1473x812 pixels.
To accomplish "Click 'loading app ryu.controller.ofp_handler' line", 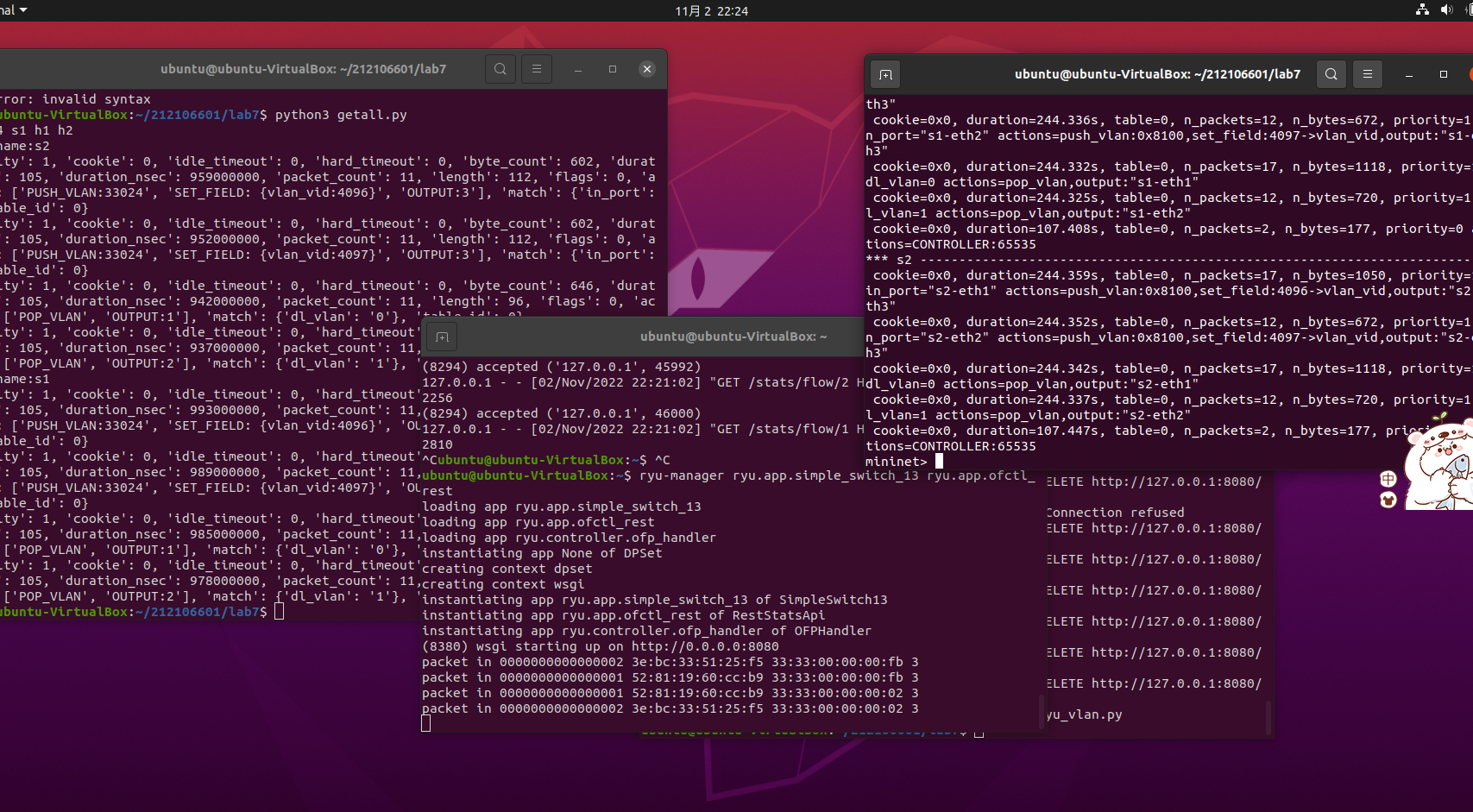I will (570, 538).
